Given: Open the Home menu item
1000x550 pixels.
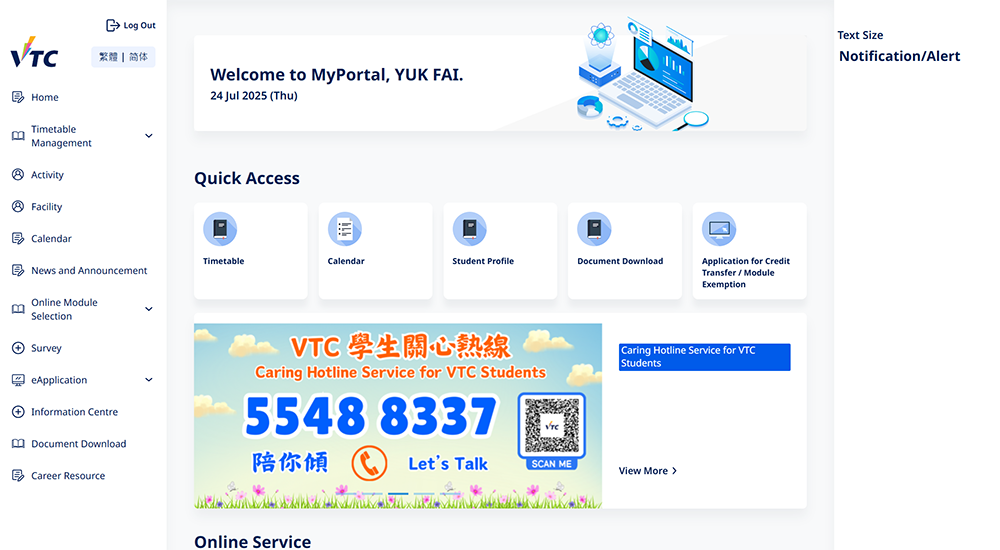Looking at the screenshot, I should (x=45, y=97).
